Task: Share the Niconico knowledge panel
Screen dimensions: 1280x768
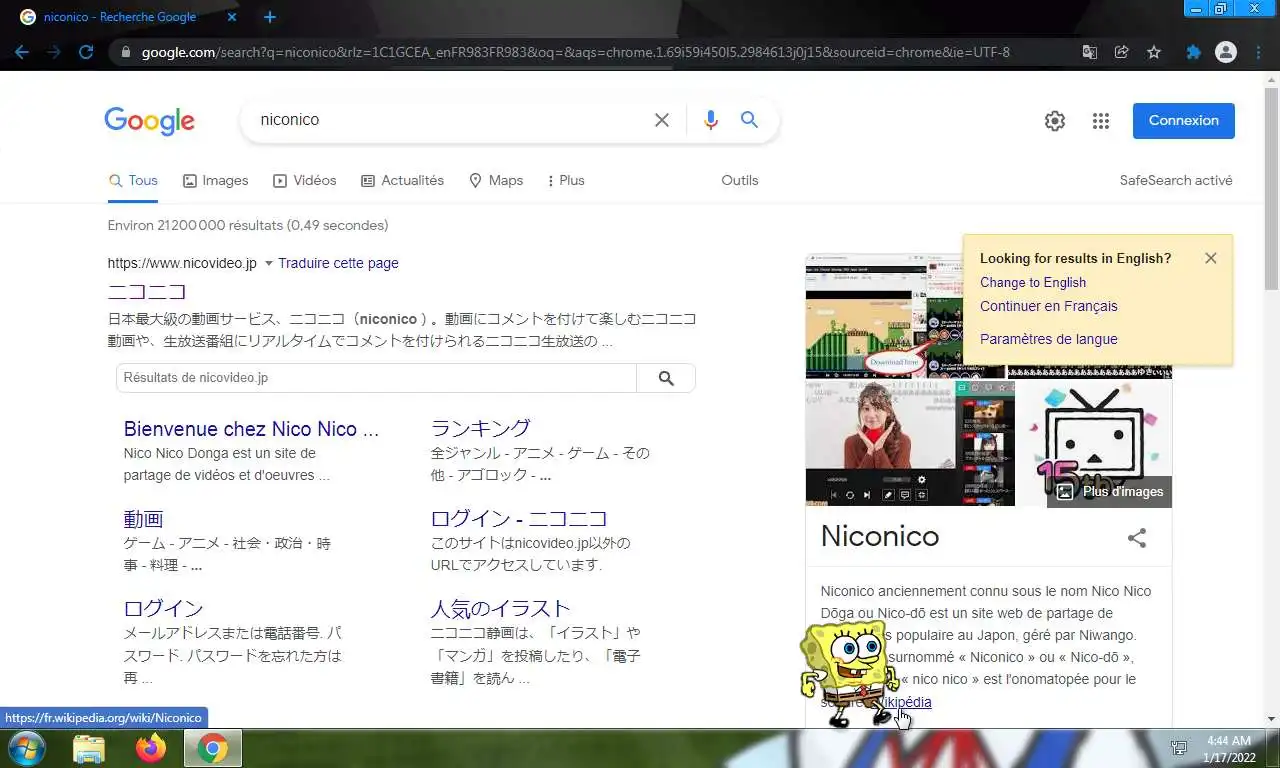Action: coord(1137,538)
